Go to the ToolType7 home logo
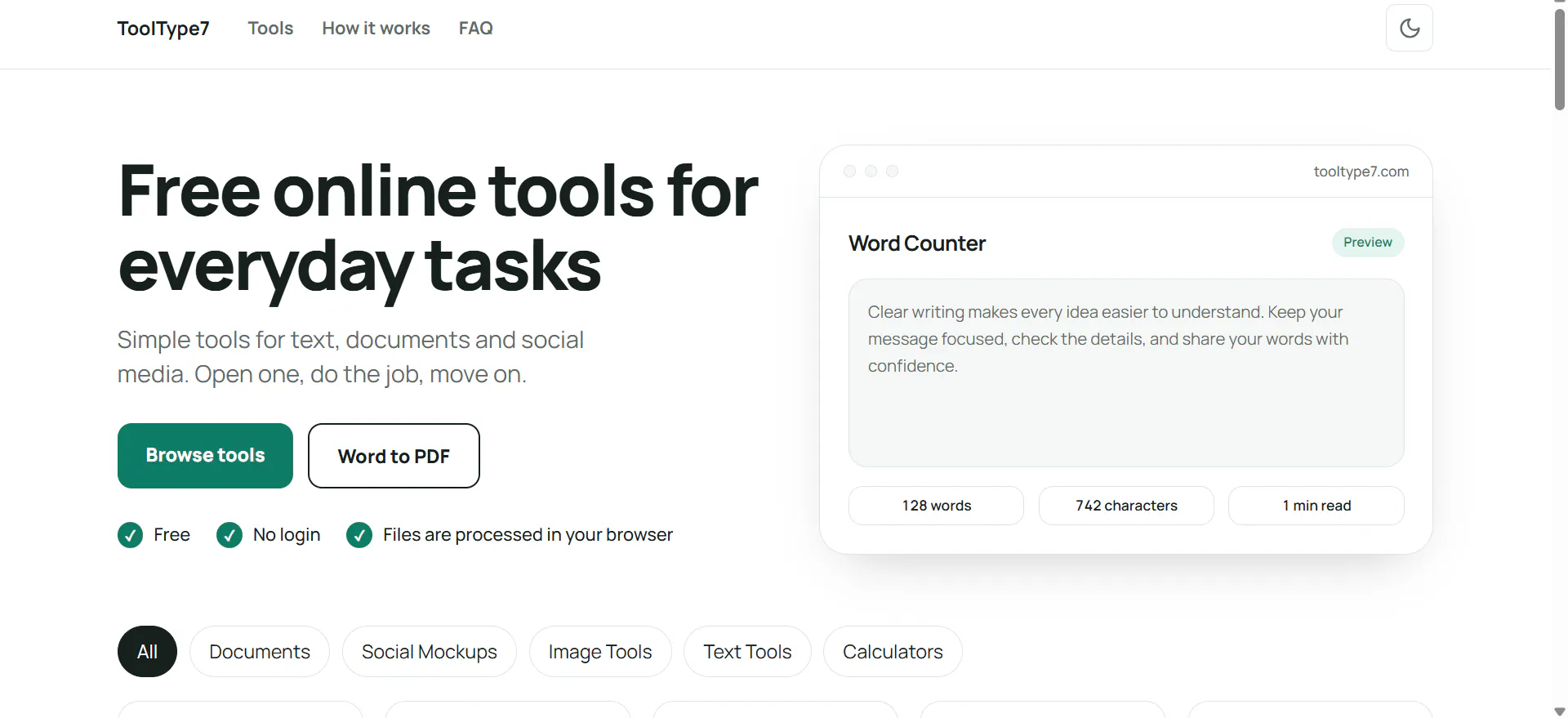Screen dimensions: 1568x718 163,29
